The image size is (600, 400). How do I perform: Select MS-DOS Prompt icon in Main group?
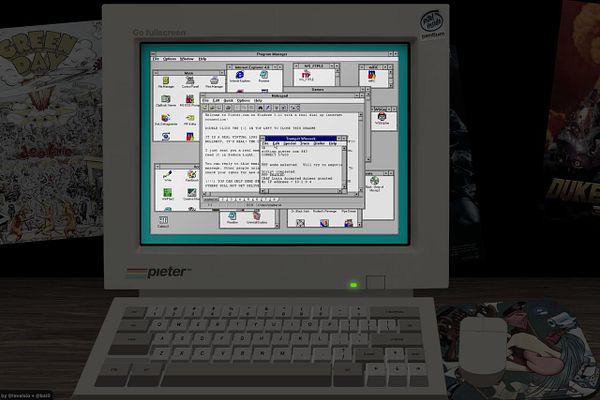point(190,101)
